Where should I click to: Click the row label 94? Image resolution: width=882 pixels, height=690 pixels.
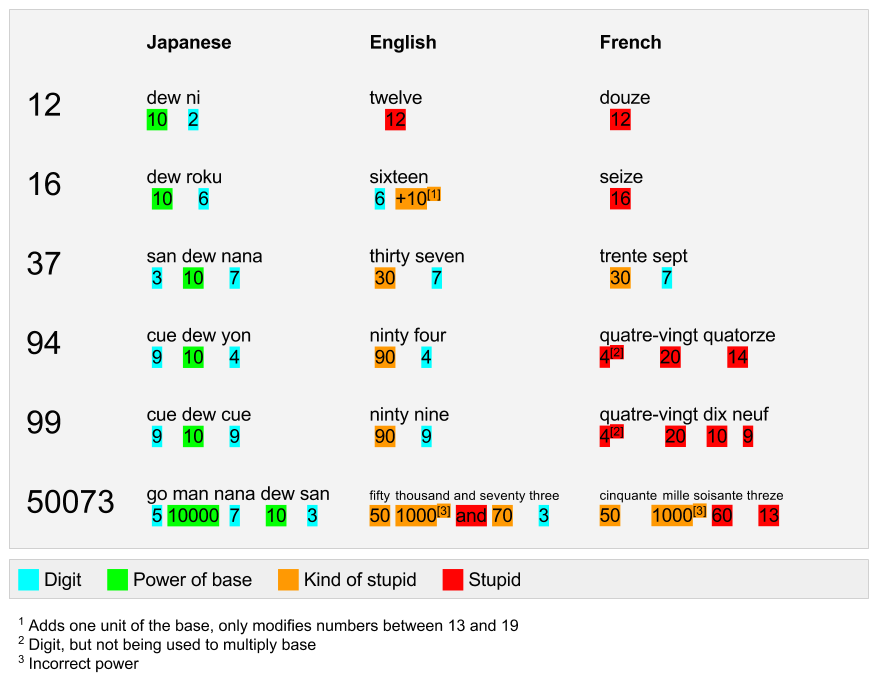click(x=43, y=343)
